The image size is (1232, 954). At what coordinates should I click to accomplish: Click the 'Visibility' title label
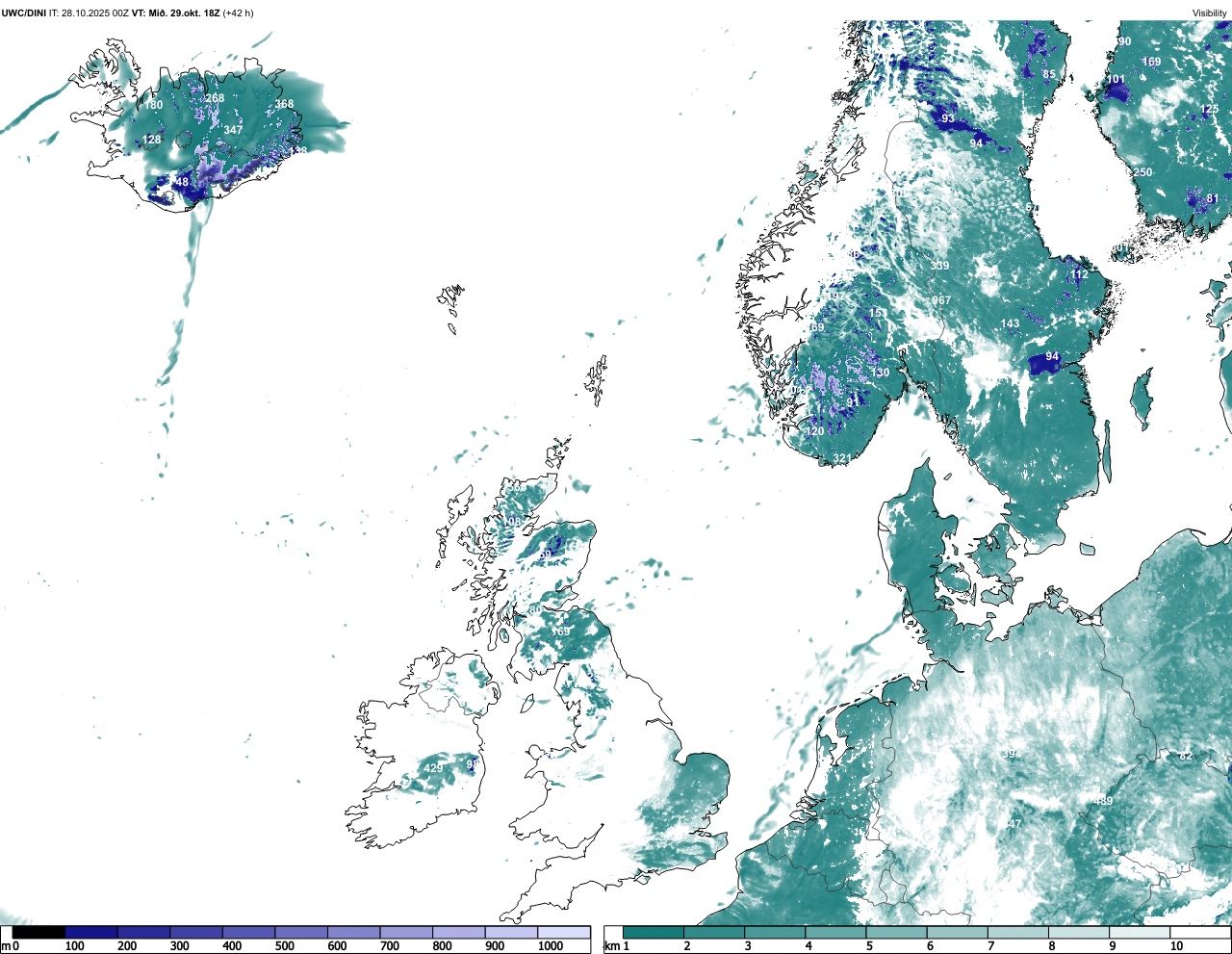(x=1210, y=13)
